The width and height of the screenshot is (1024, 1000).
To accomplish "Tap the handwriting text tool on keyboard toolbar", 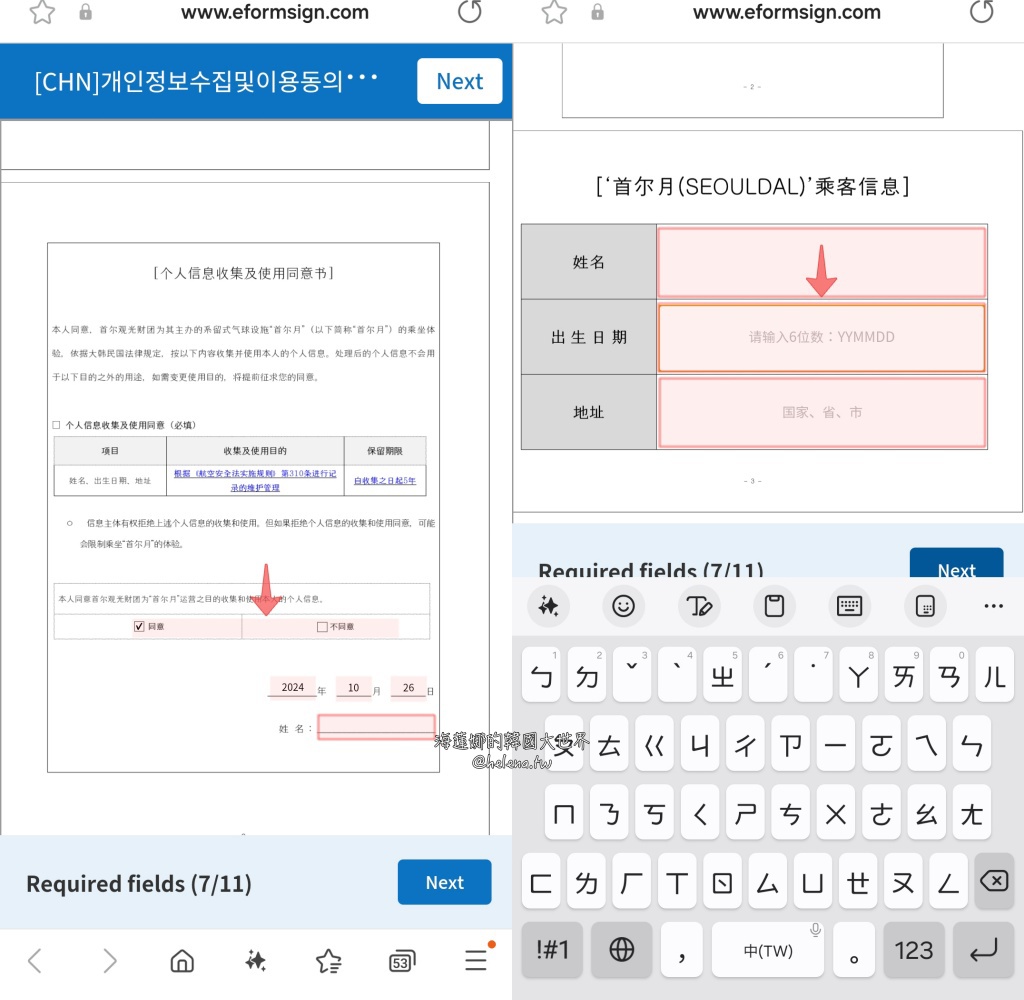I will [698, 606].
